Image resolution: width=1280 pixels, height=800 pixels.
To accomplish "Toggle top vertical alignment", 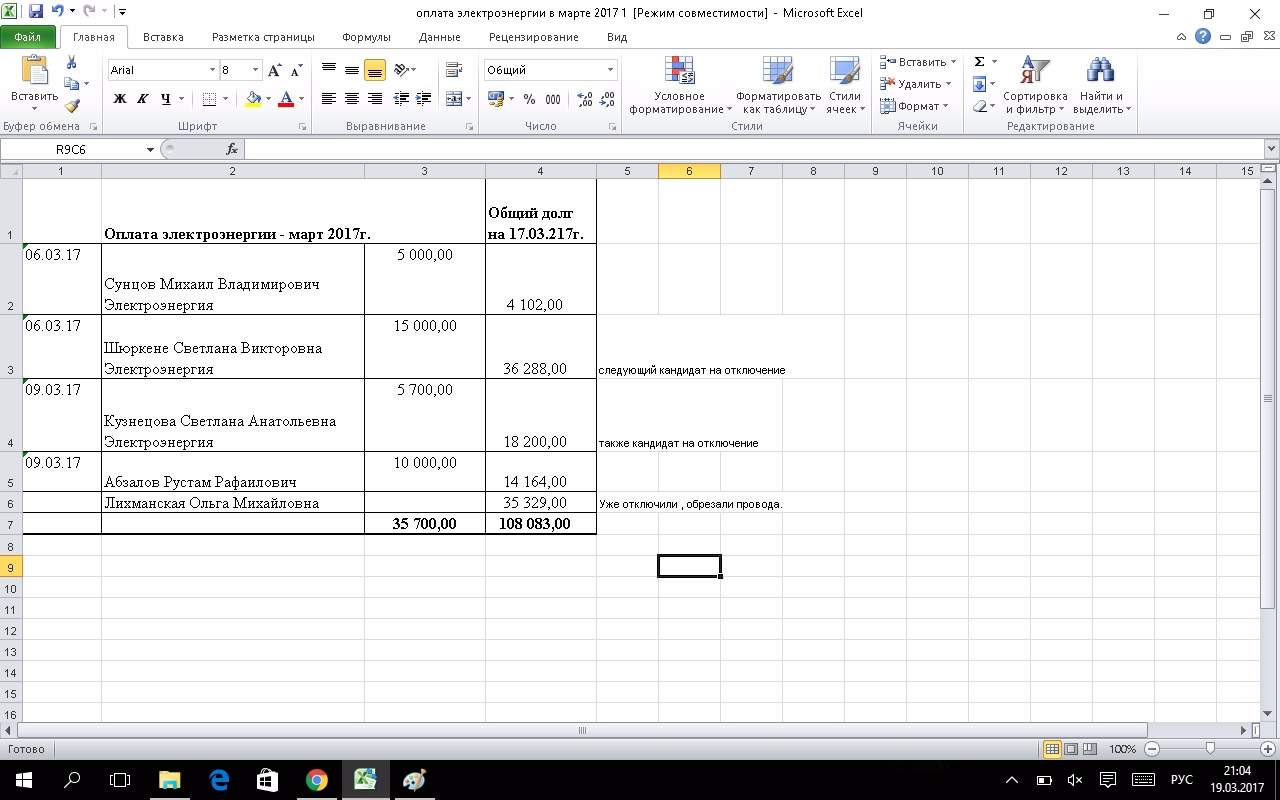I will [x=329, y=70].
